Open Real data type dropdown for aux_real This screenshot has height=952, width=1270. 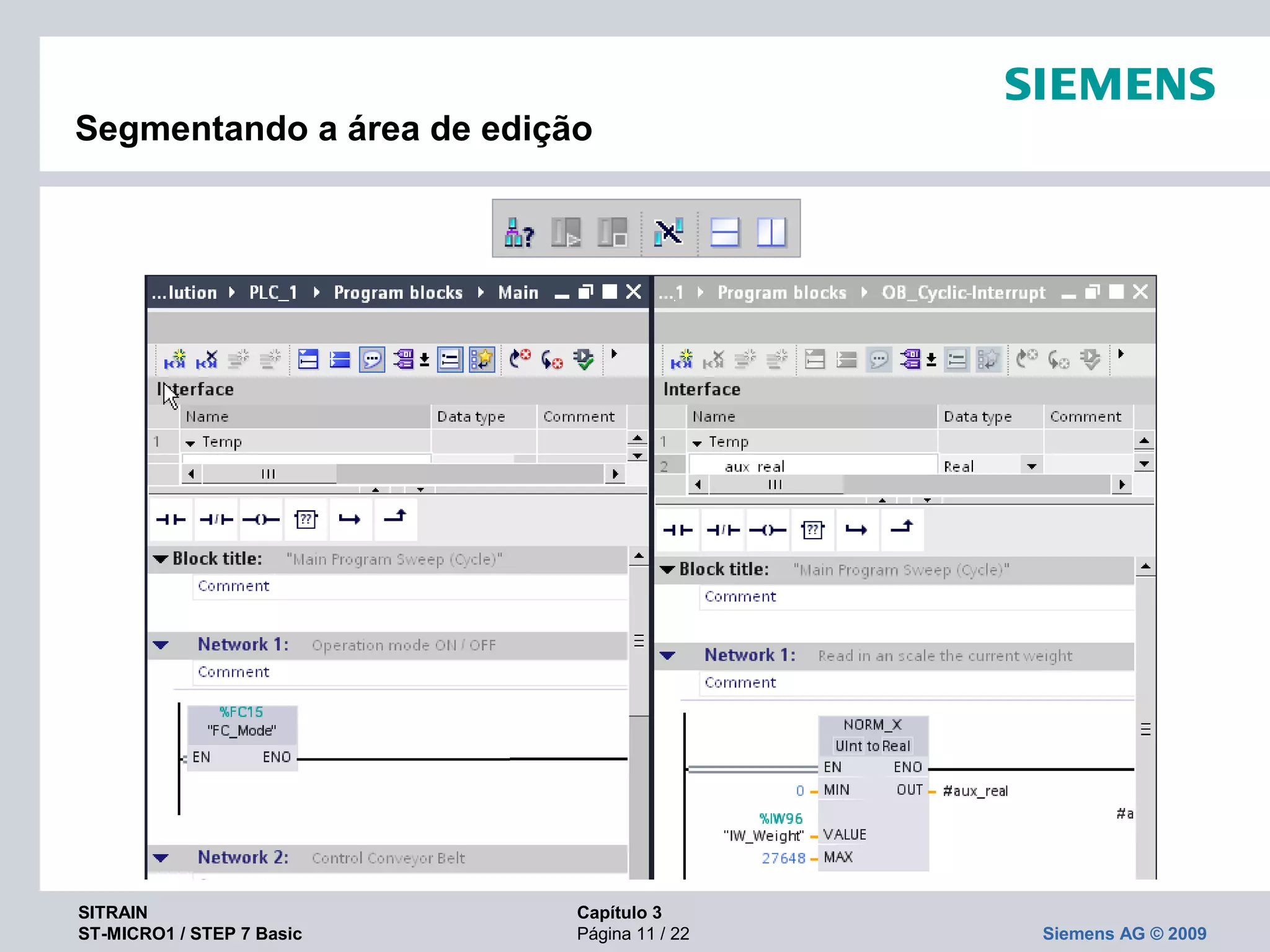click(x=1031, y=466)
